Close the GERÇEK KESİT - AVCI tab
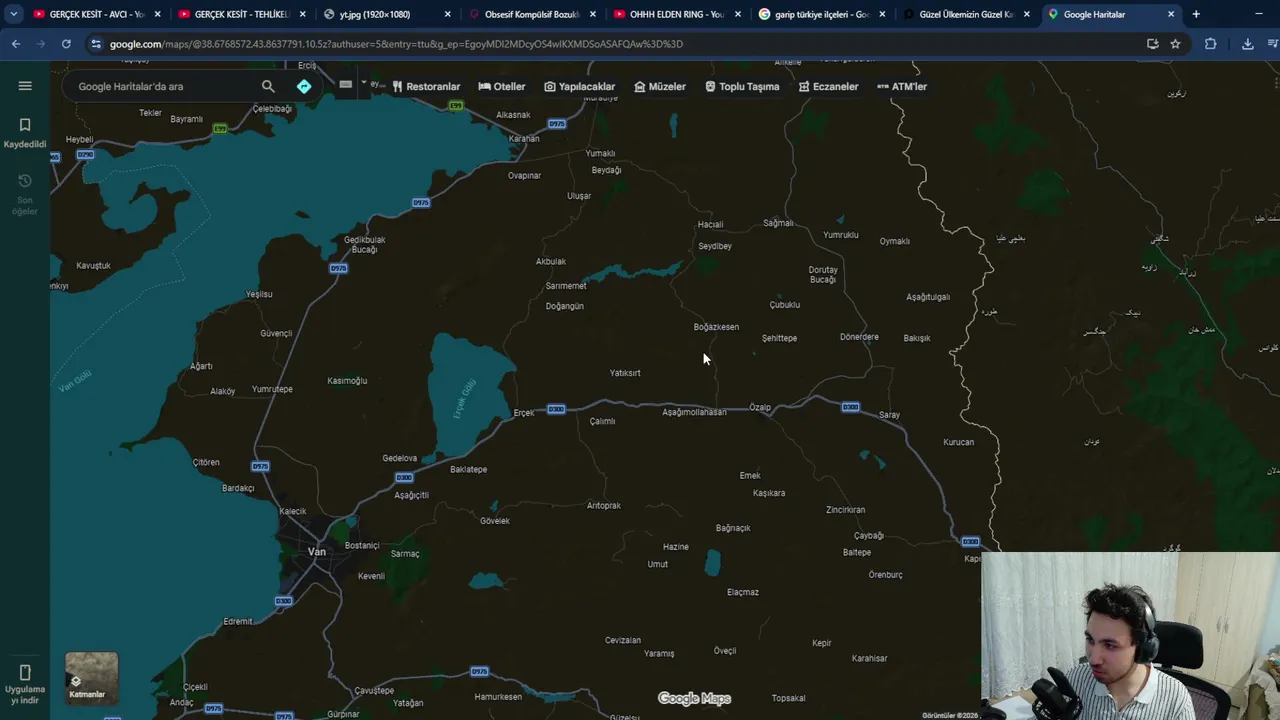The image size is (1280, 720). pyautogui.click(x=157, y=14)
